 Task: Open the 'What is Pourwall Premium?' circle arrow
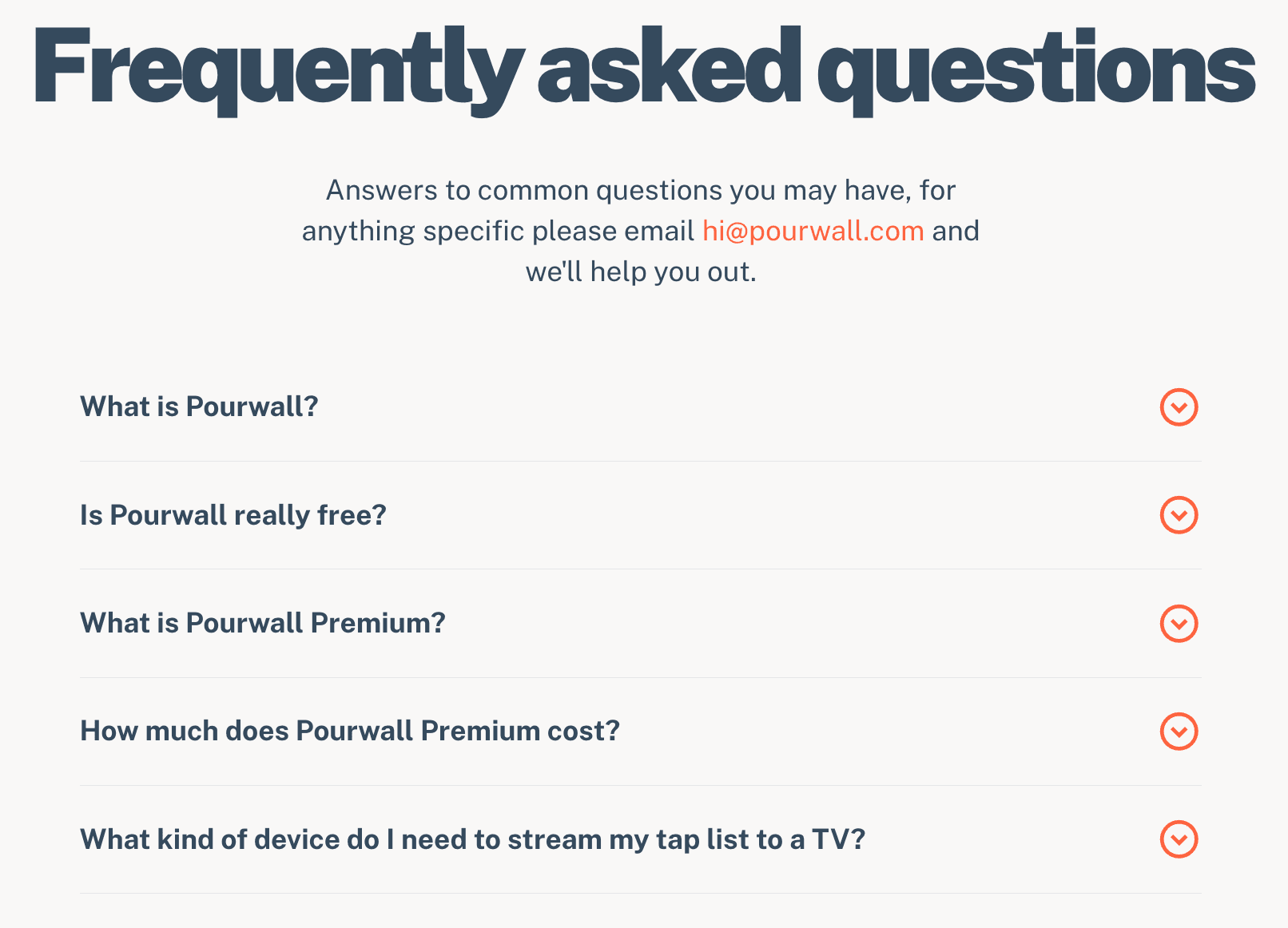pyautogui.click(x=1179, y=624)
